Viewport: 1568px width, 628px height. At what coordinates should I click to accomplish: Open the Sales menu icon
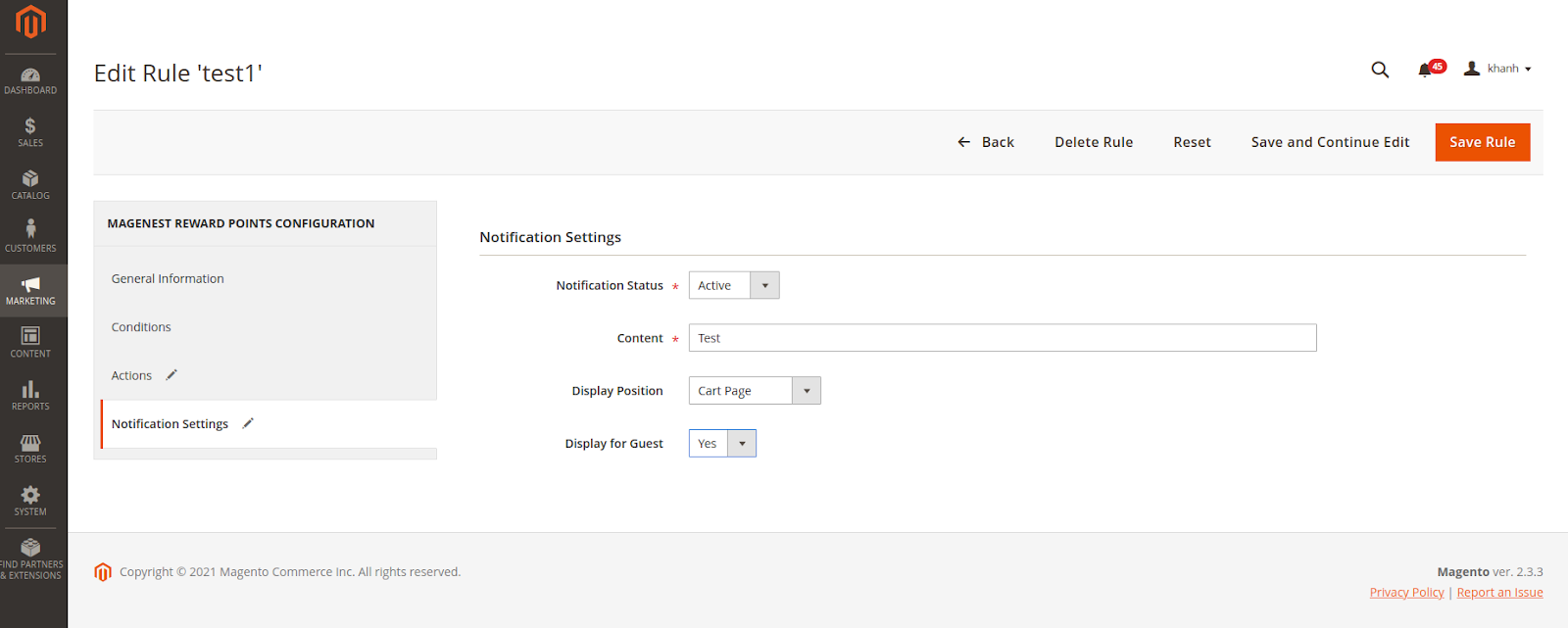click(30, 132)
